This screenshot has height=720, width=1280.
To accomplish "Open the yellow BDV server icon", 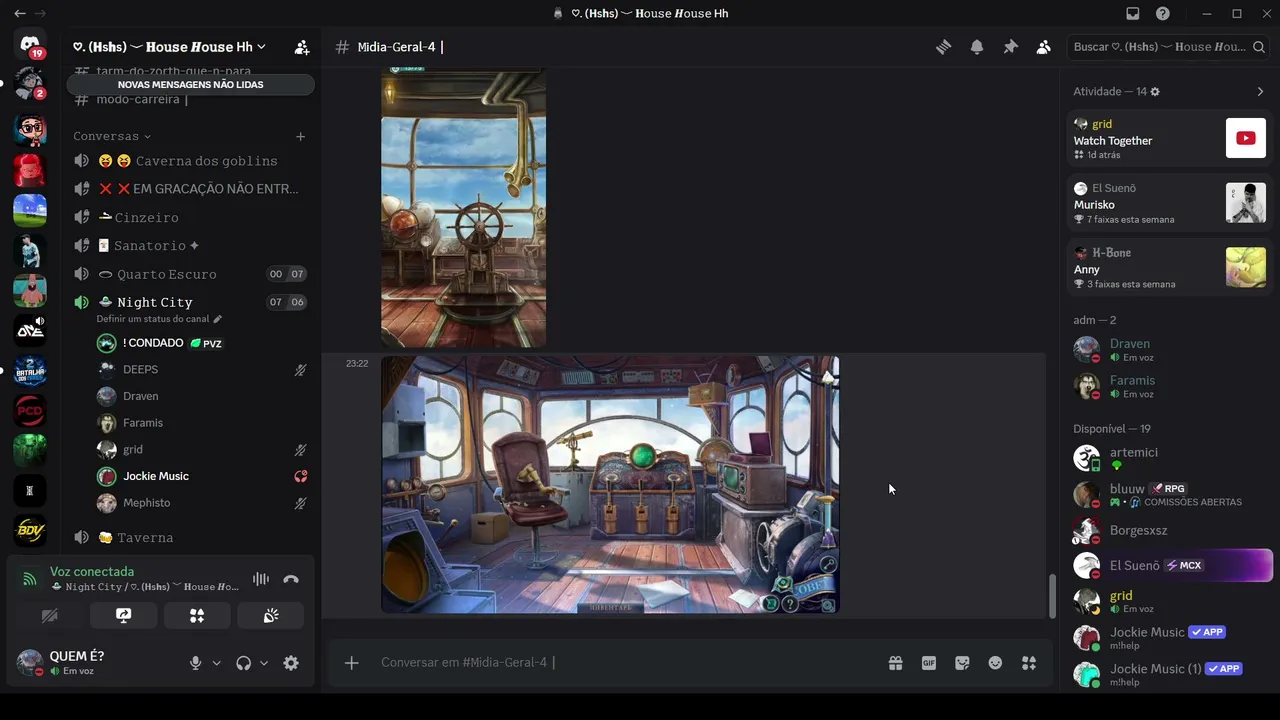I will click(x=30, y=530).
